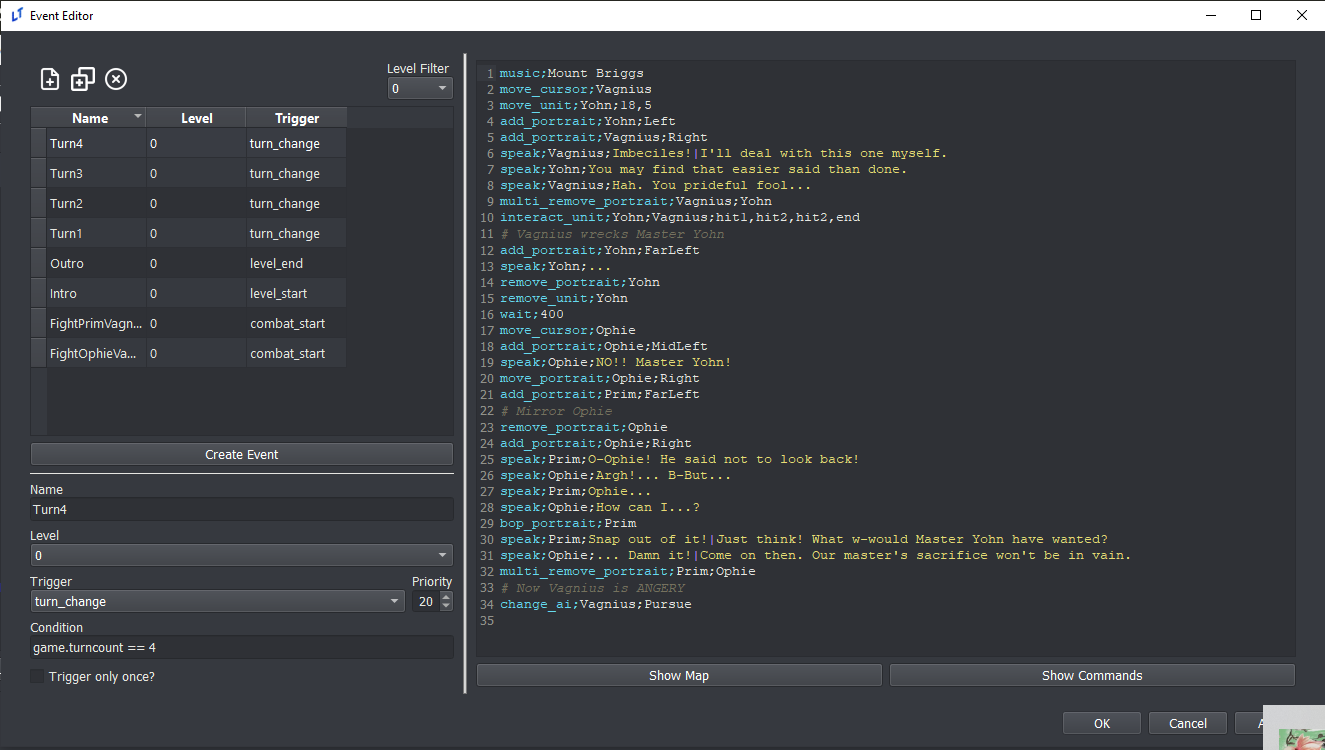Click the Priority number field showing 20
Viewport: 1325px width, 750px height.
coord(425,601)
